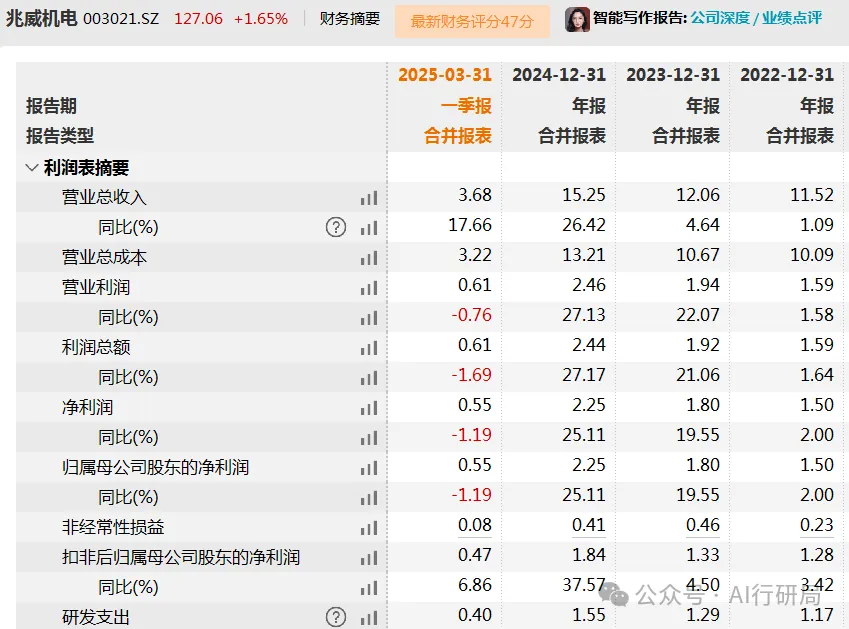Select the 2024-12-31 column header
849x629 pixels.
[x=559, y=75]
